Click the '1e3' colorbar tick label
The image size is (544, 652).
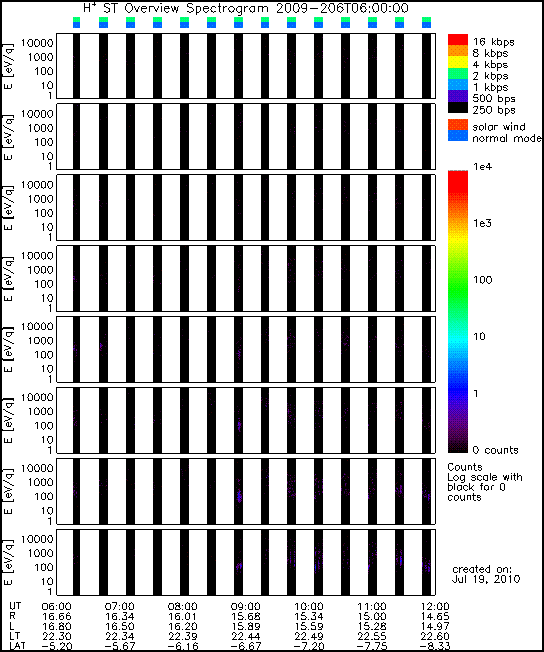coord(482,223)
